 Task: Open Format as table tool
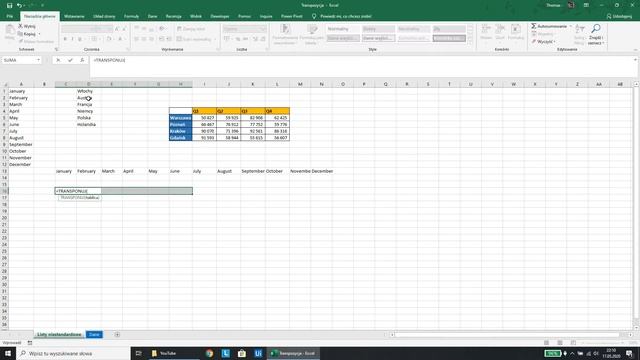pos(312,34)
